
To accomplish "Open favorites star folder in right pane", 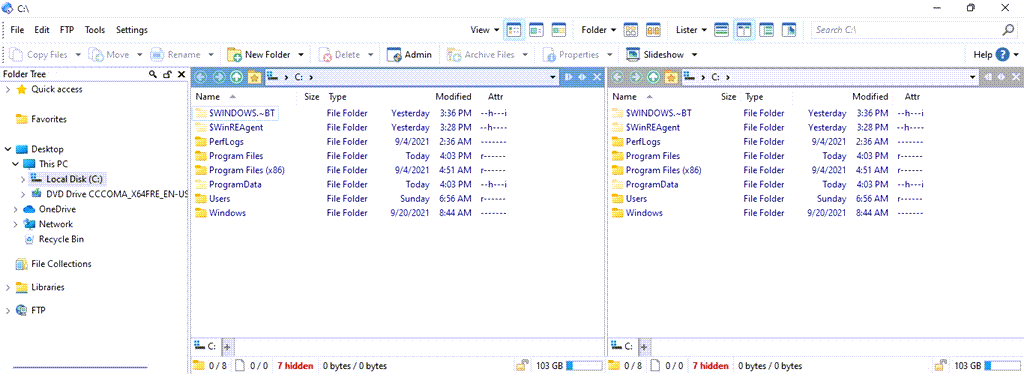I will (671, 77).
